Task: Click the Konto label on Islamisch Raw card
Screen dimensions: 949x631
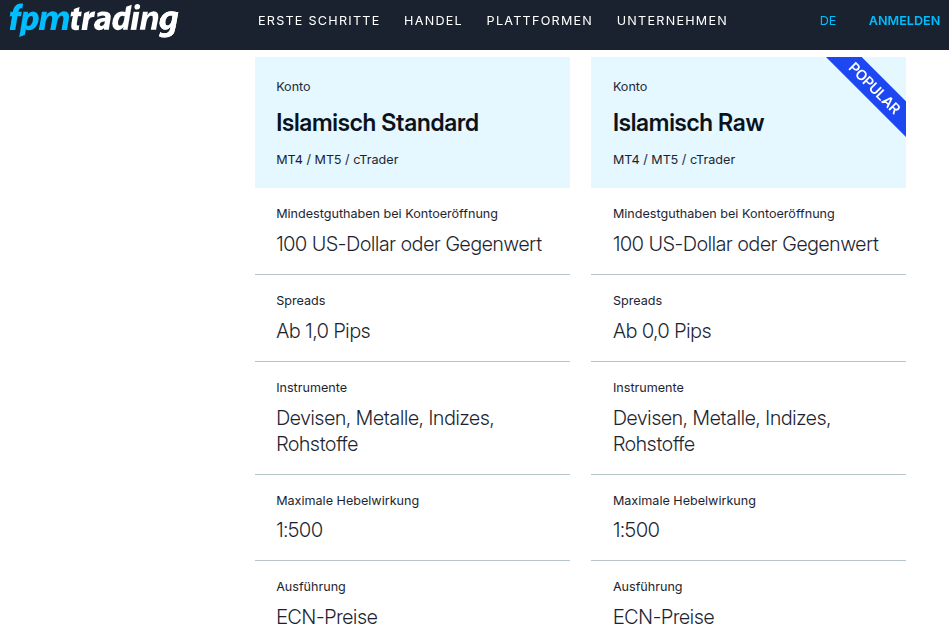Action: (630, 86)
